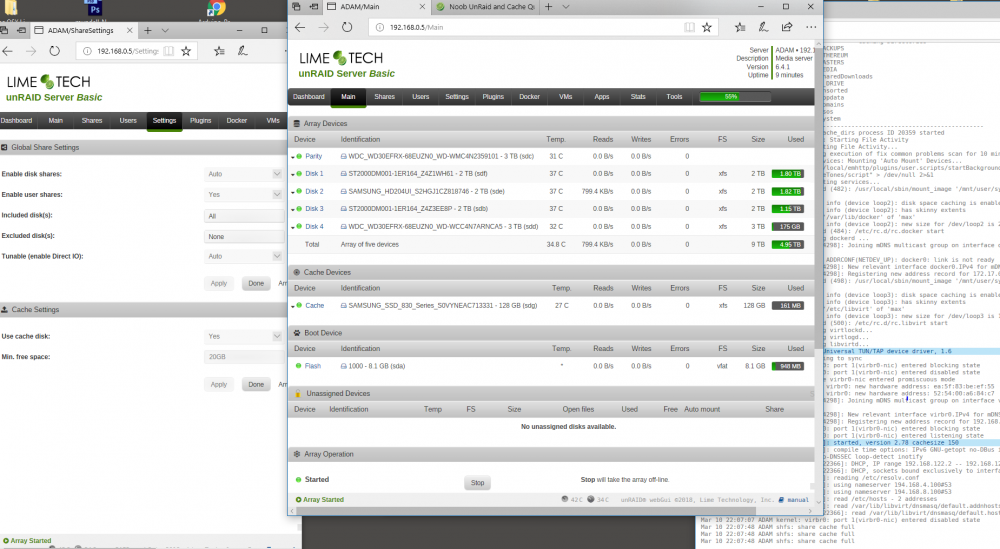1000x549 pixels.
Task: Open the Docker tab in ADAM/Main window
Action: pyautogui.click(x=529, y=97)
